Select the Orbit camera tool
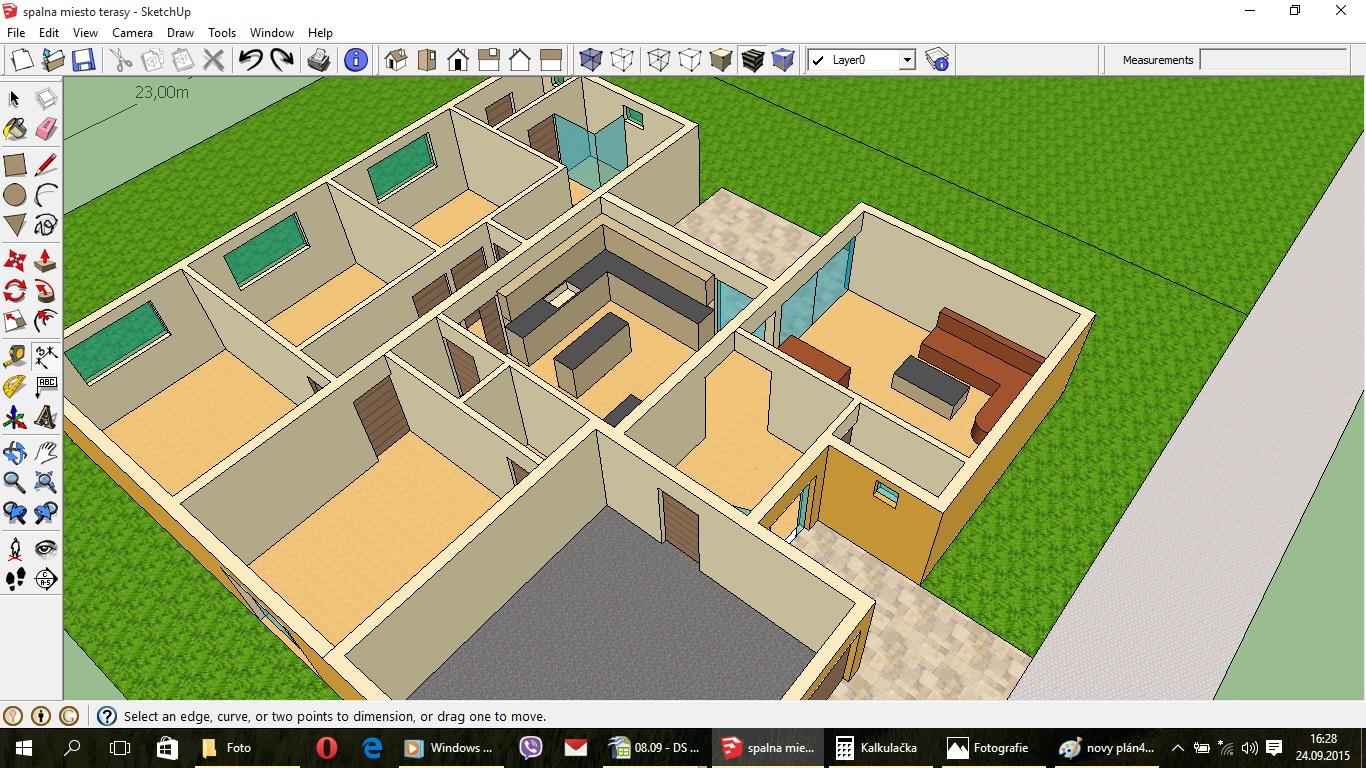The image size is (1366, 768). 15,452
